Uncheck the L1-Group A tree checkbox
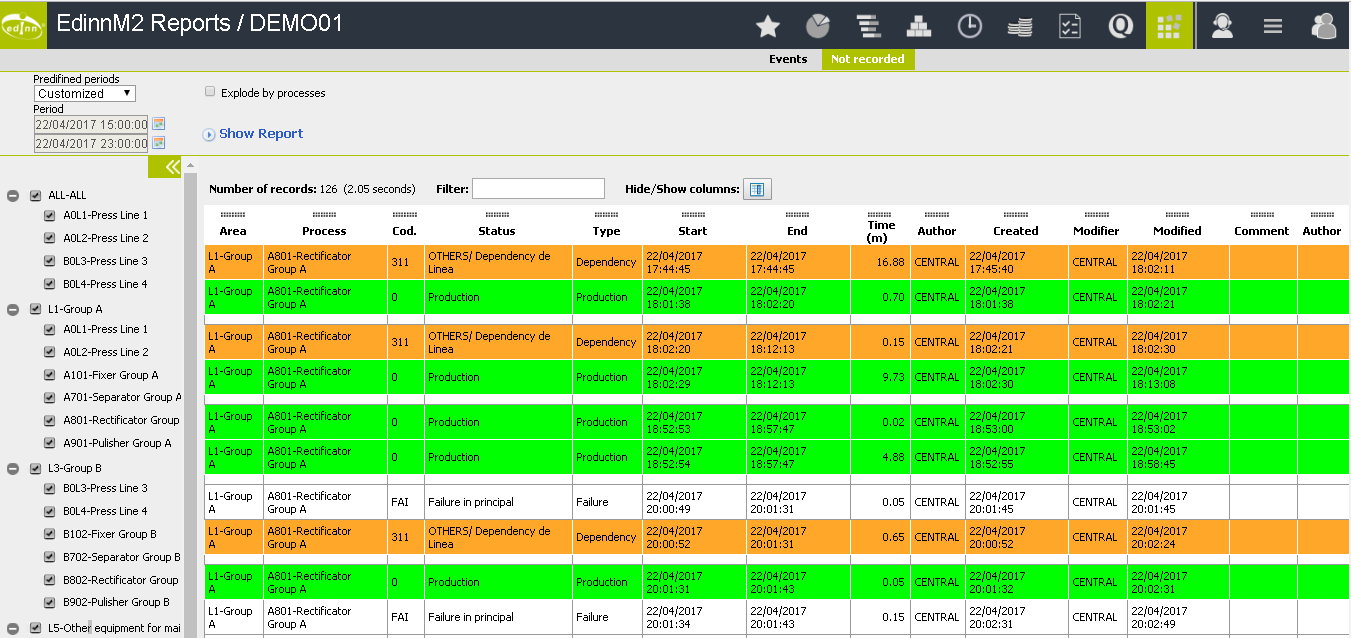 coord(36,310)
